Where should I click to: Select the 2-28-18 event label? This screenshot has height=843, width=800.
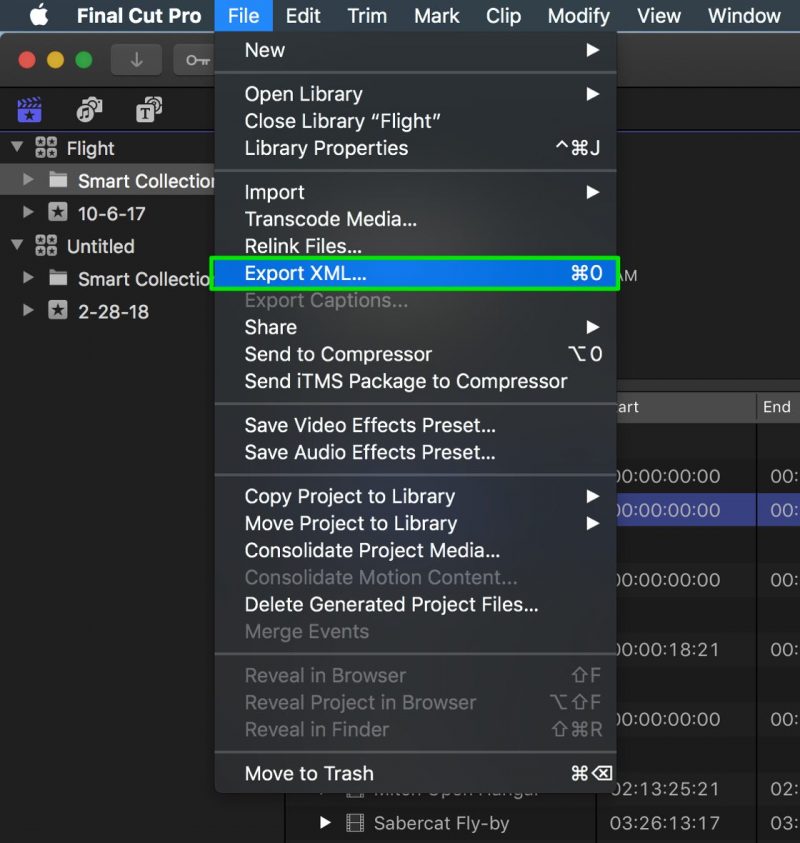(113, 311)
